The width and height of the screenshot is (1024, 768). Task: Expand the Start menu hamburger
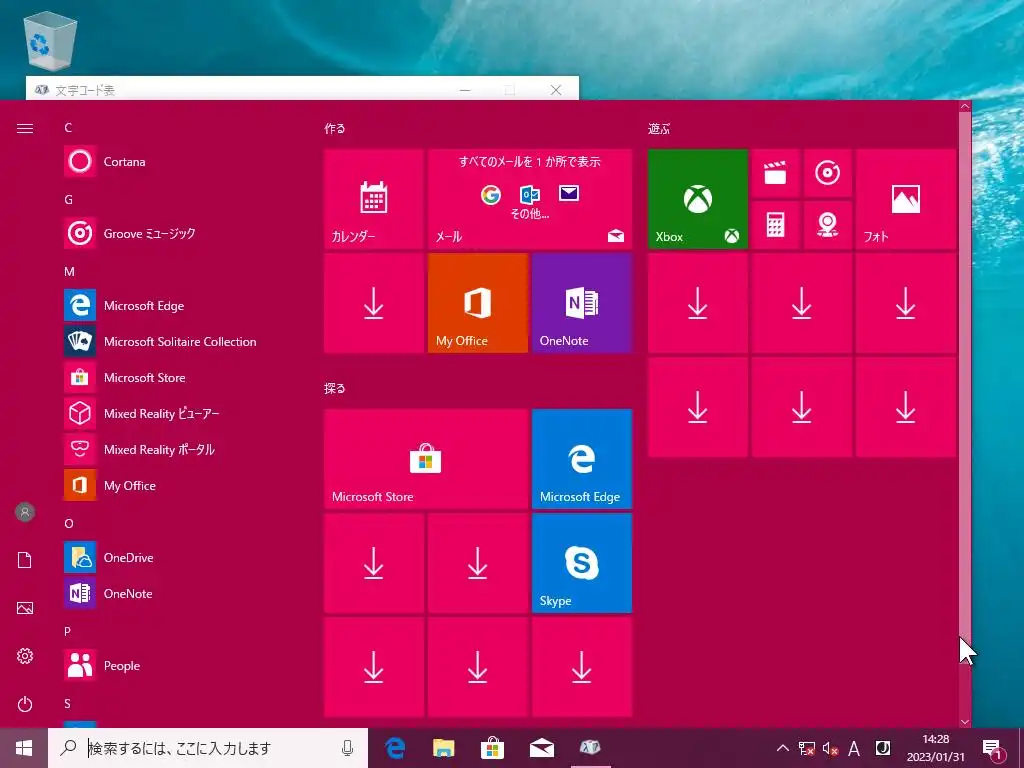(25, 128)
